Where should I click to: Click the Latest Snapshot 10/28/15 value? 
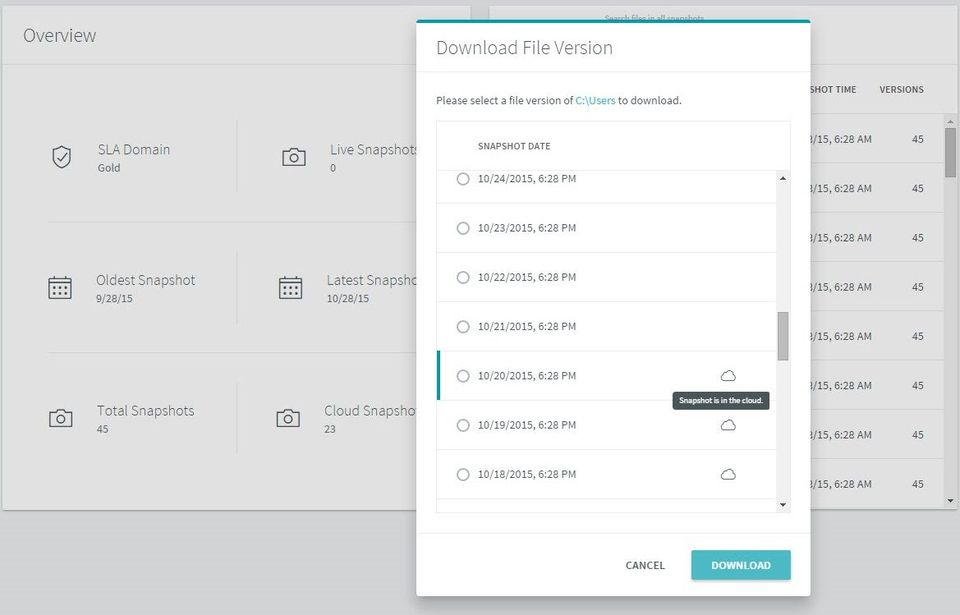tap(348, 298)
